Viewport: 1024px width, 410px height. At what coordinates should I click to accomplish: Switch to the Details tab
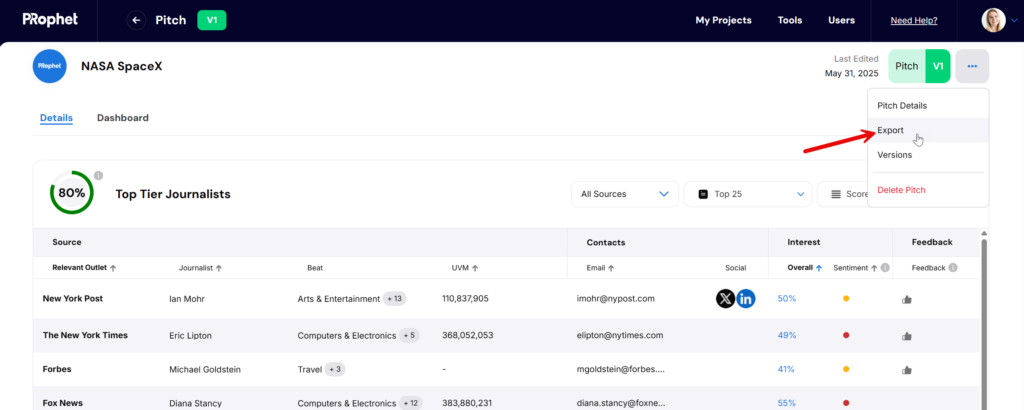click(56, 118)
